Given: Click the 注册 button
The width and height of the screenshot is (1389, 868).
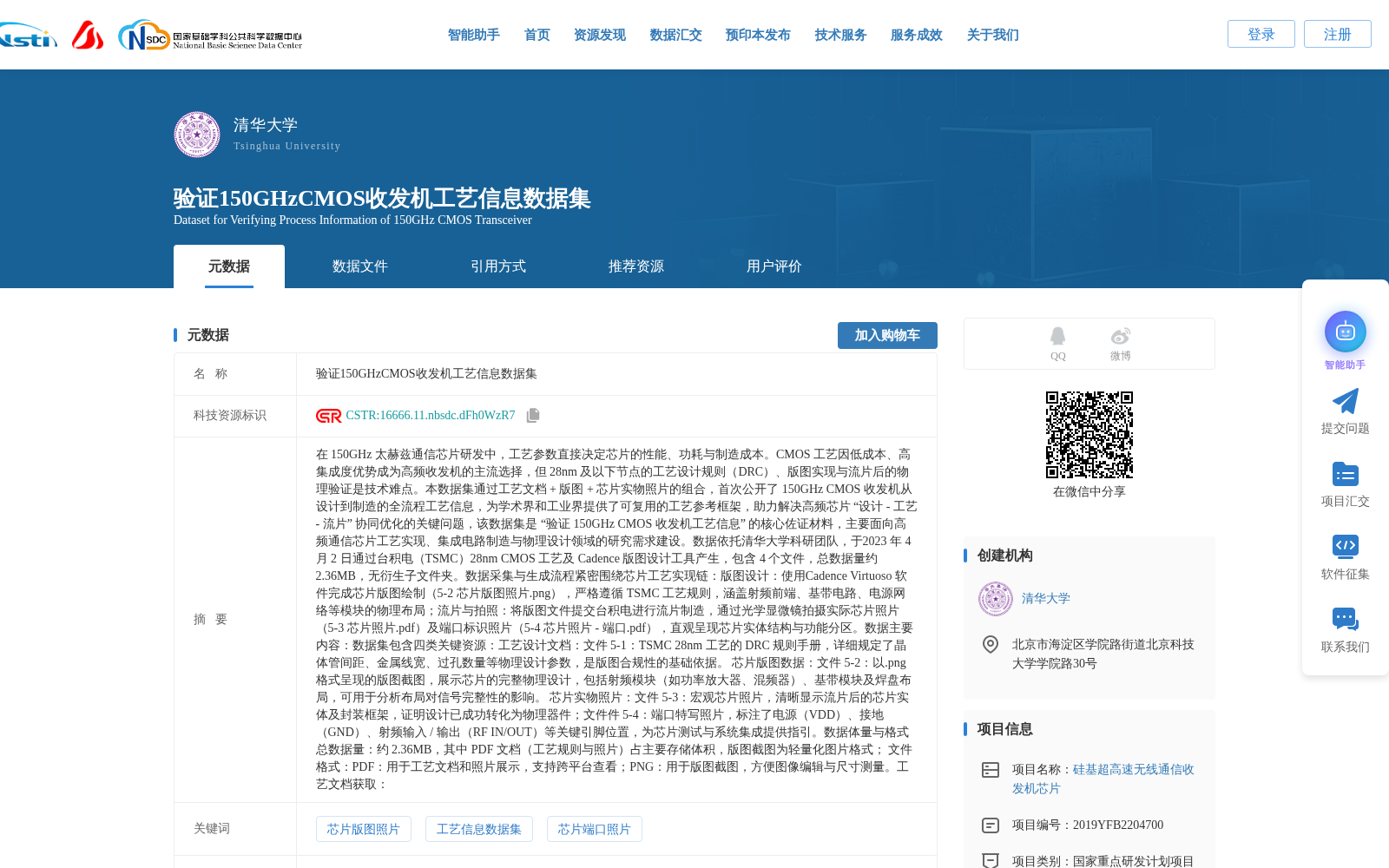Looking at the screenshot, I should pyautogui.click(x=1338, y=34).
